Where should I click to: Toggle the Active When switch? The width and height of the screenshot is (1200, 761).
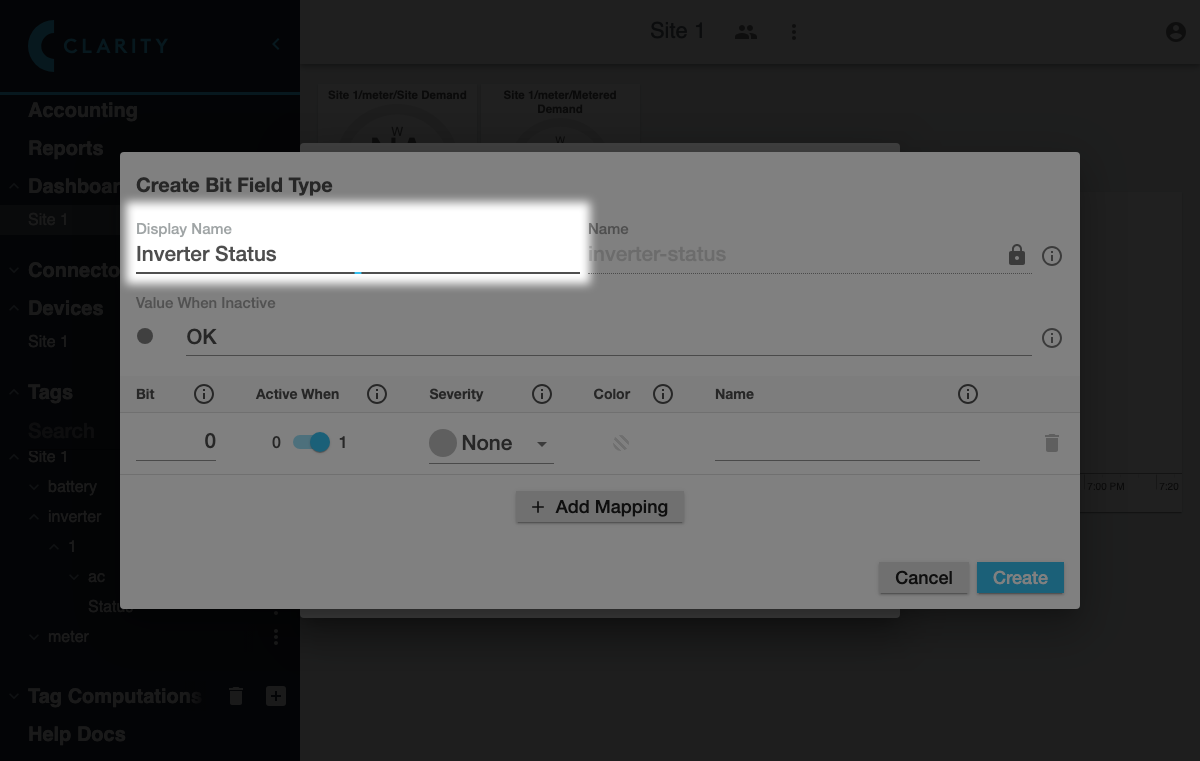click(x=311, y=442)
